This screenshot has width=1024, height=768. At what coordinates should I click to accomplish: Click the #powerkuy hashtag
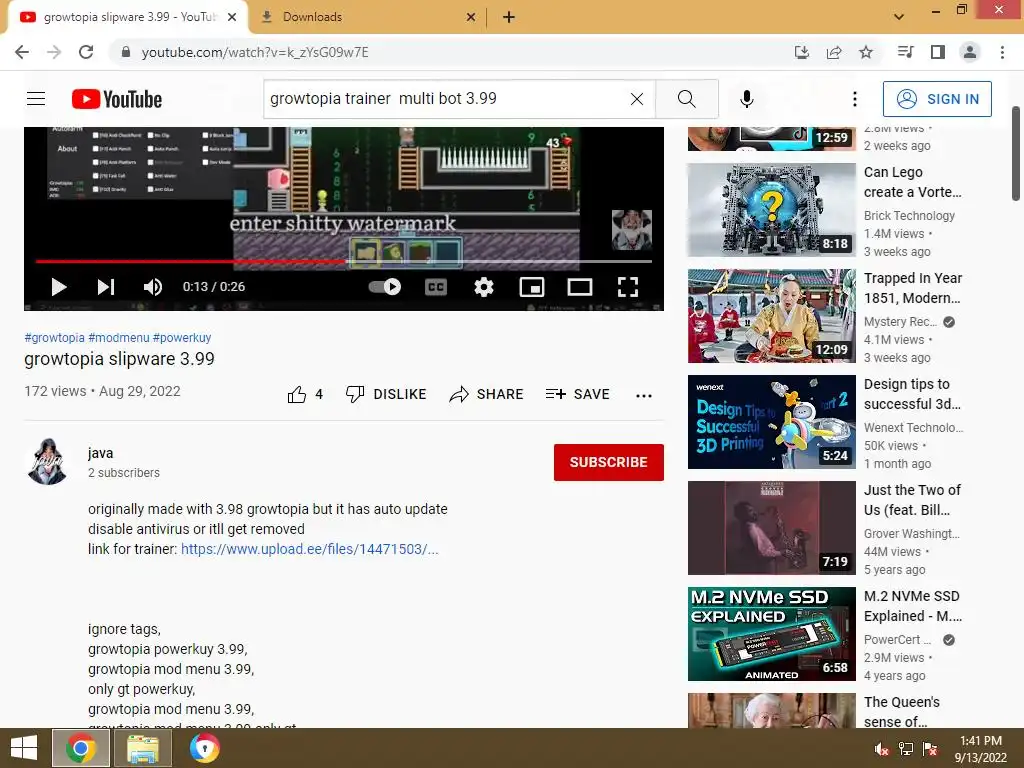tap(182, 338)
